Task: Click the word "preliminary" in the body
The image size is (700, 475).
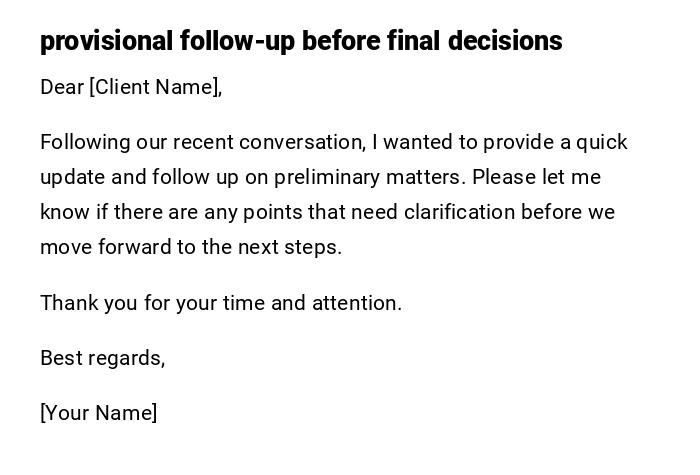Action: (328, 177)
